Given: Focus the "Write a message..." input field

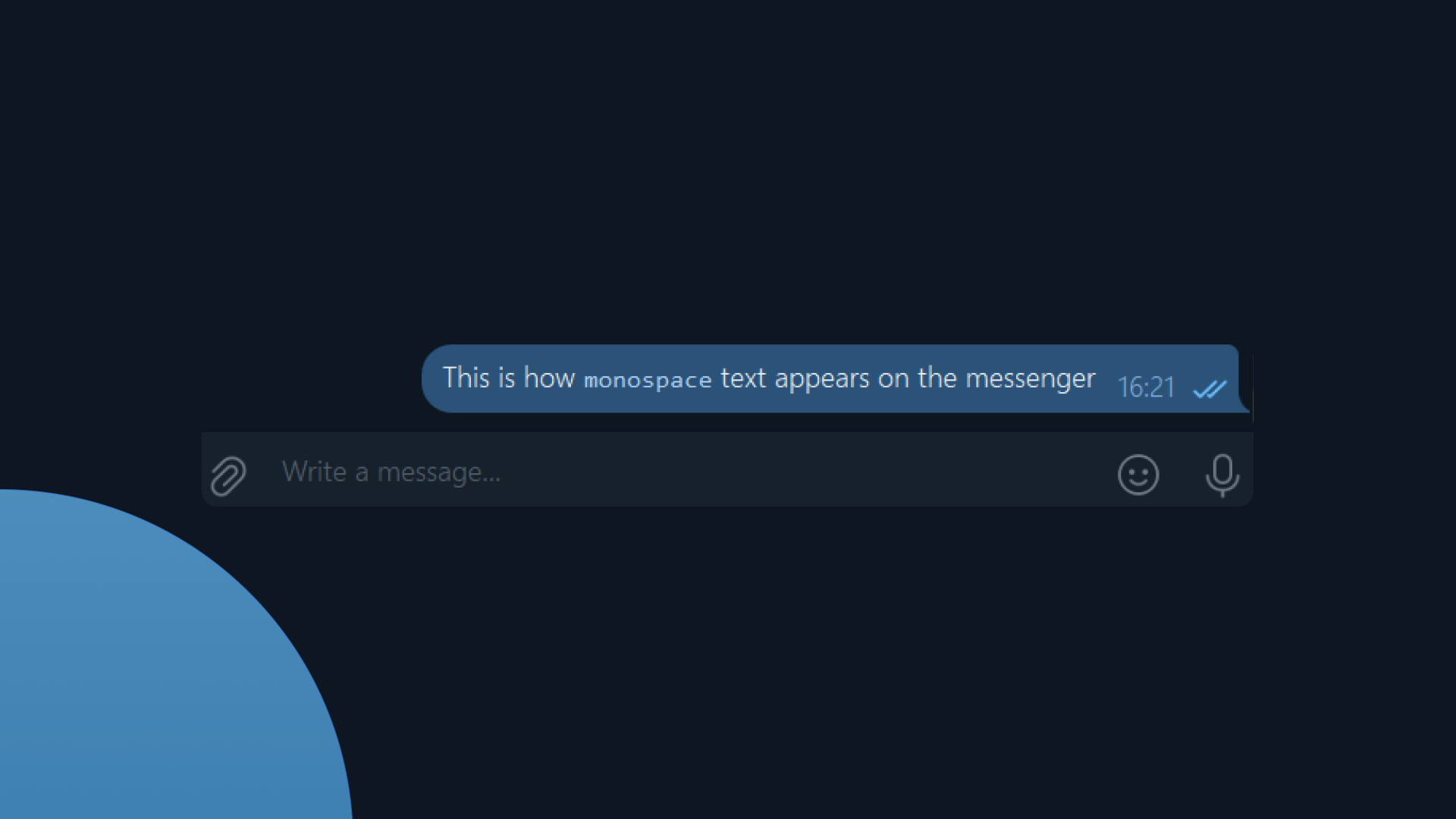Looking at the screenshot, I should [x=682, y=472].
